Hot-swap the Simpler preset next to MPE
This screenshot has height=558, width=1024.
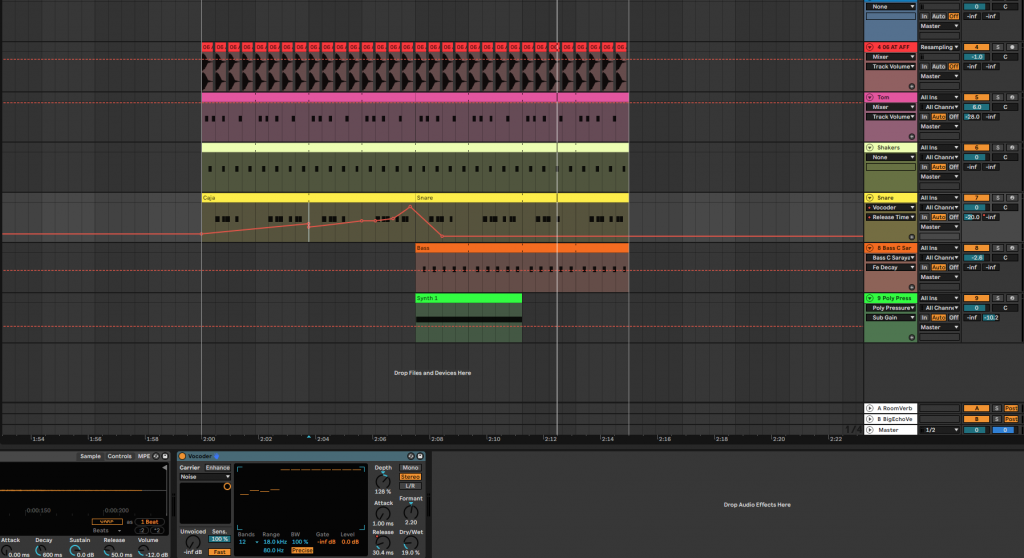pyautogui.click(x=156, y=456)
